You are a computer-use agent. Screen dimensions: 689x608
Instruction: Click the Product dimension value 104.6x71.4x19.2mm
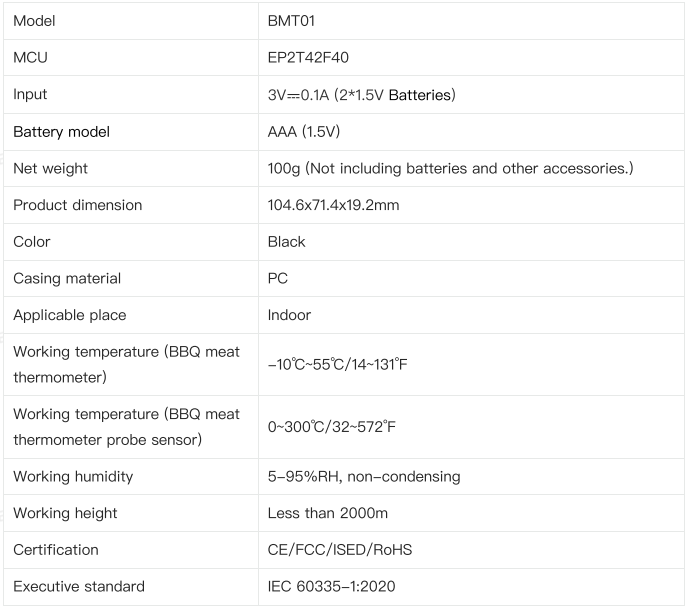[334, 205]
